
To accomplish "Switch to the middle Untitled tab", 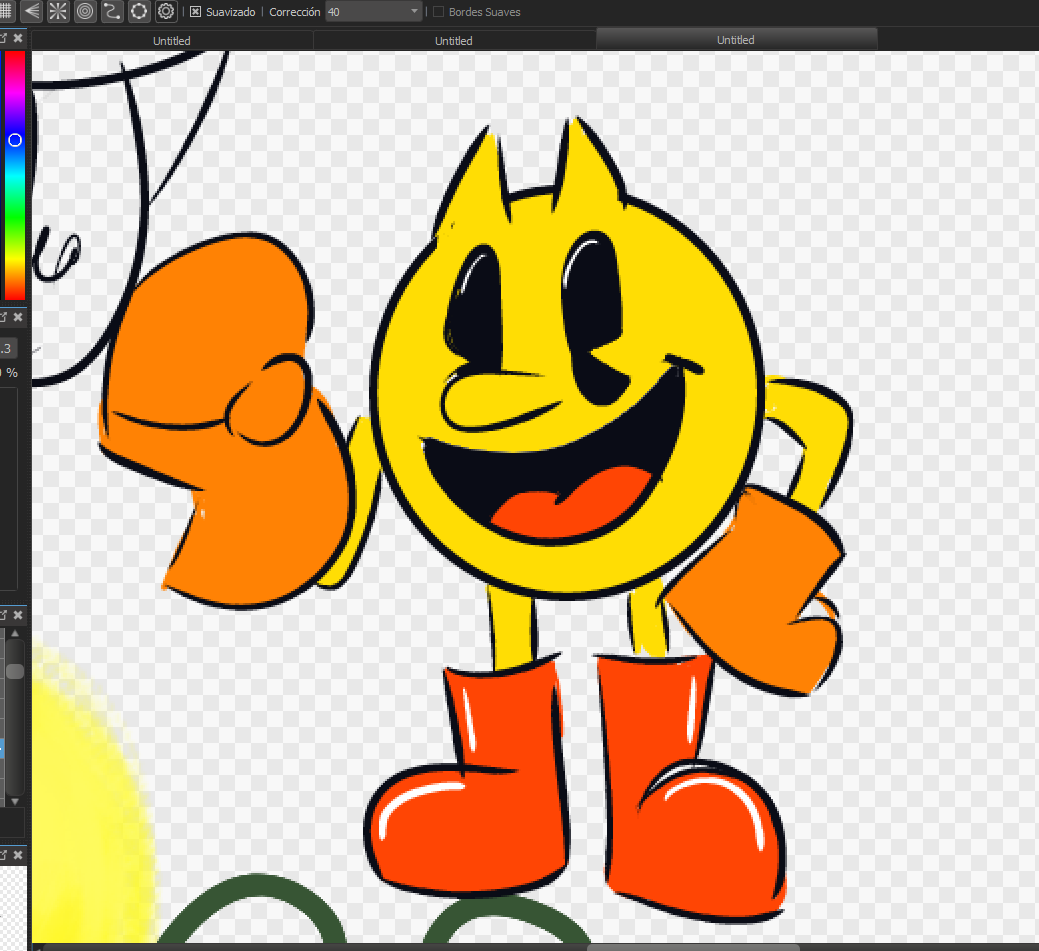I will [453, 40].
